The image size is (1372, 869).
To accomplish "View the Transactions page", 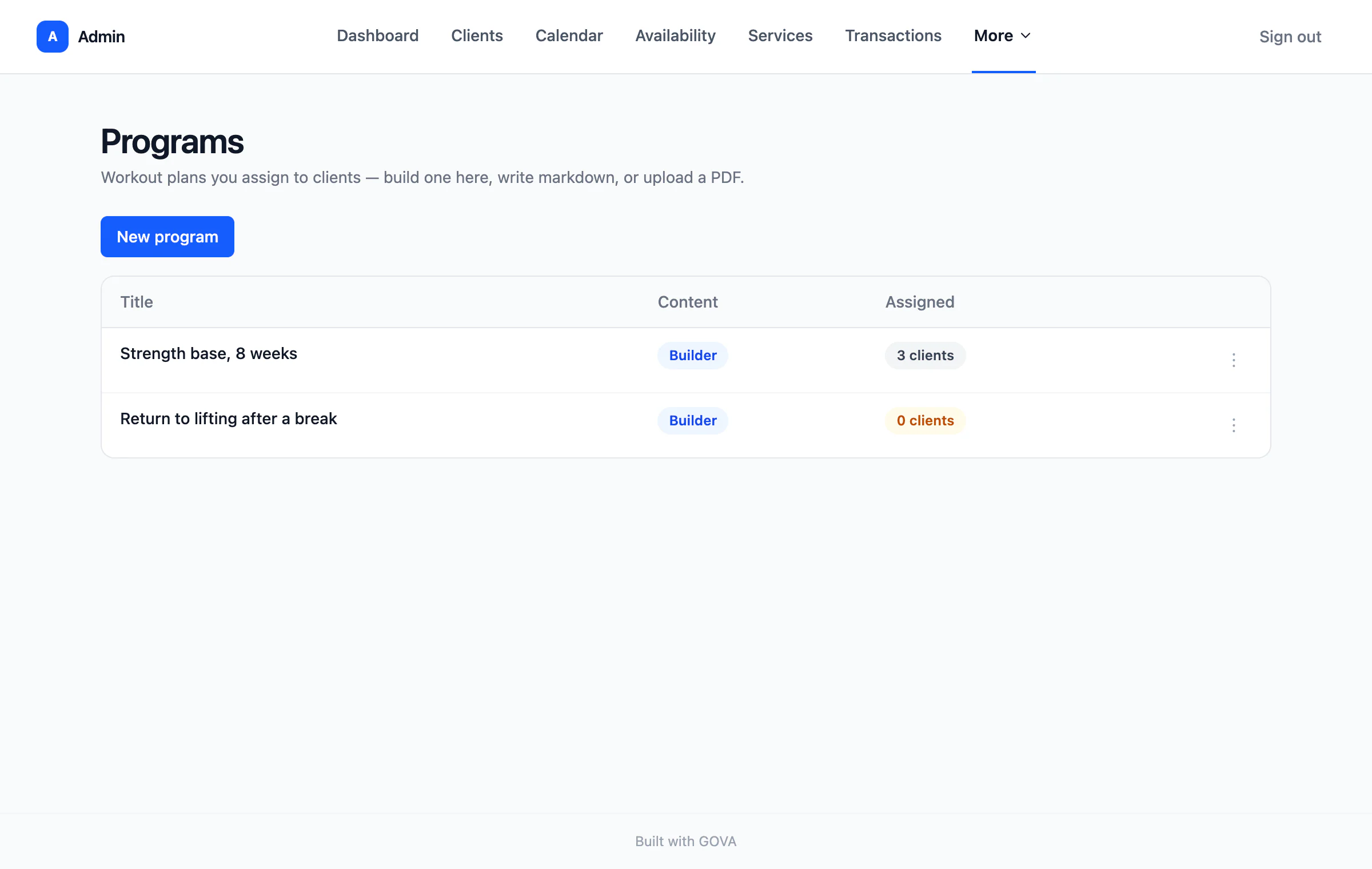I will click(x=893, y=35).
